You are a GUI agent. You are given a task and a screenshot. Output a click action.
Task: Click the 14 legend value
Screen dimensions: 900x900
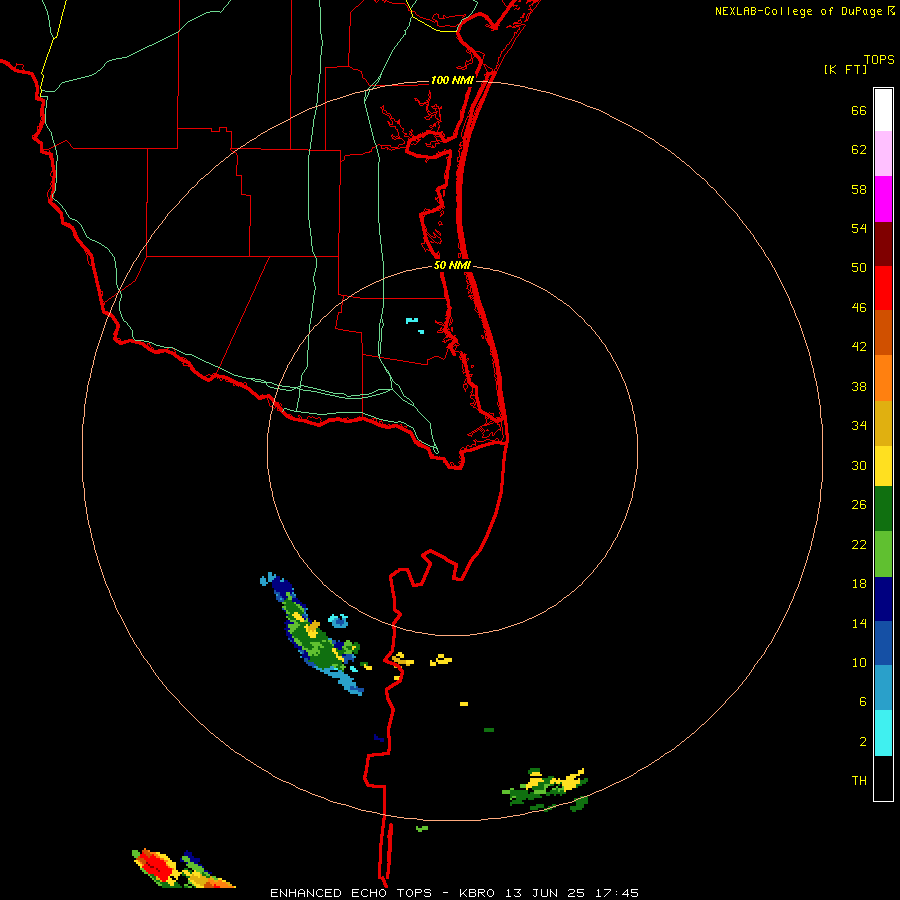point(859,624)
